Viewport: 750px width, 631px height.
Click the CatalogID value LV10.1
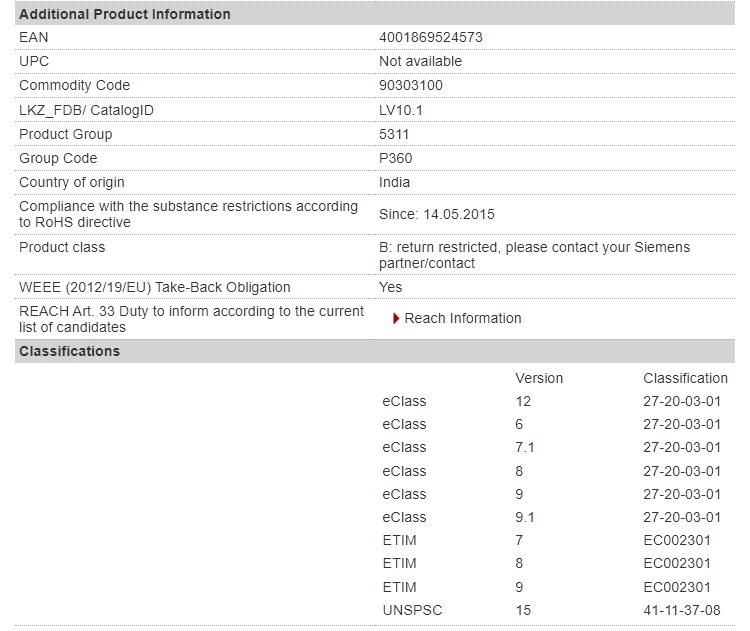coord(401,111)
